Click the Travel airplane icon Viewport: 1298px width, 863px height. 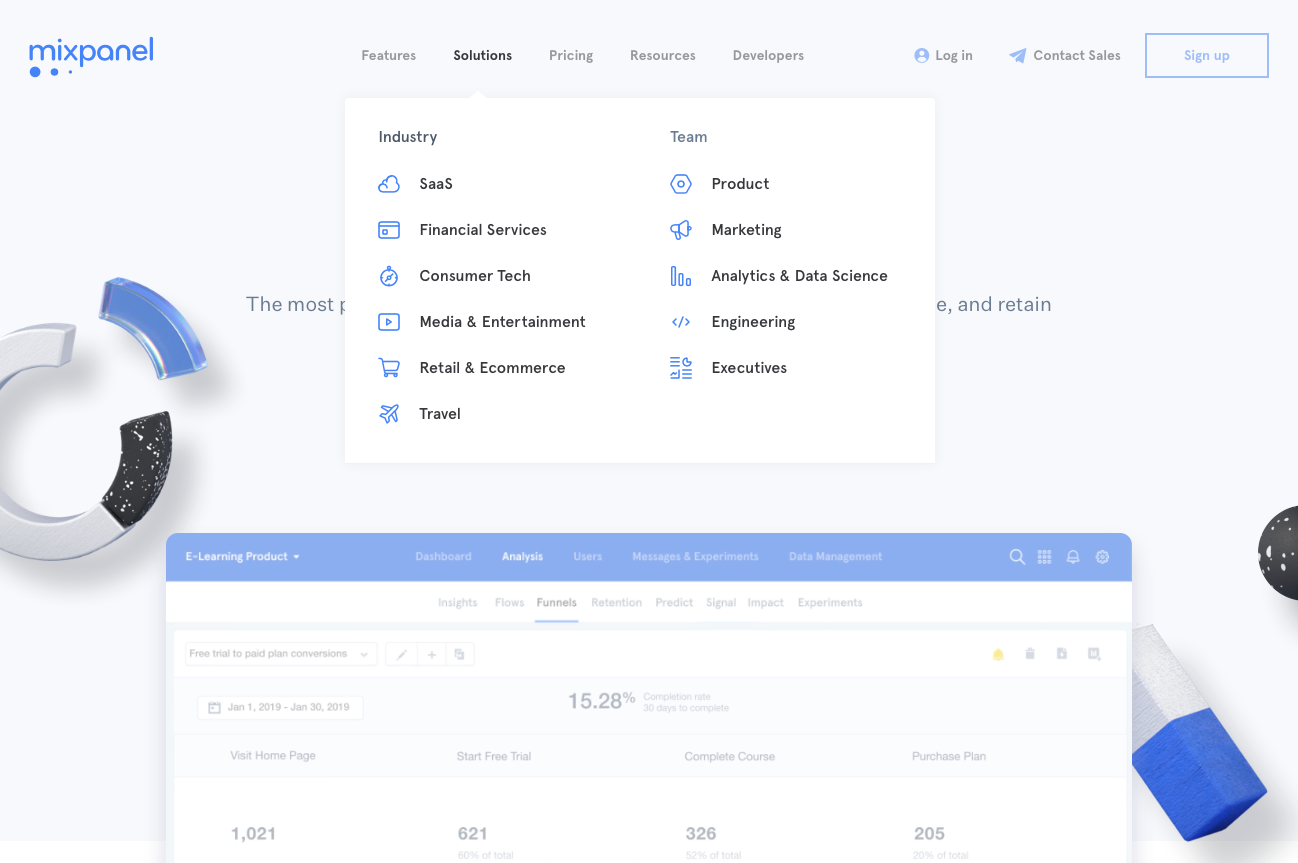(389, 414)
